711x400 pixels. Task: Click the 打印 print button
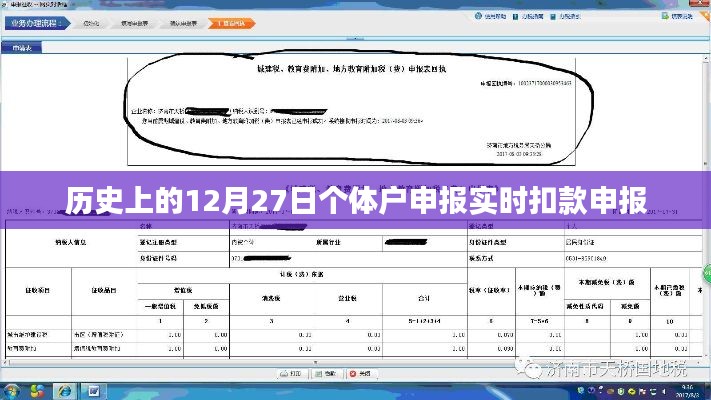[x=291, y=374]
